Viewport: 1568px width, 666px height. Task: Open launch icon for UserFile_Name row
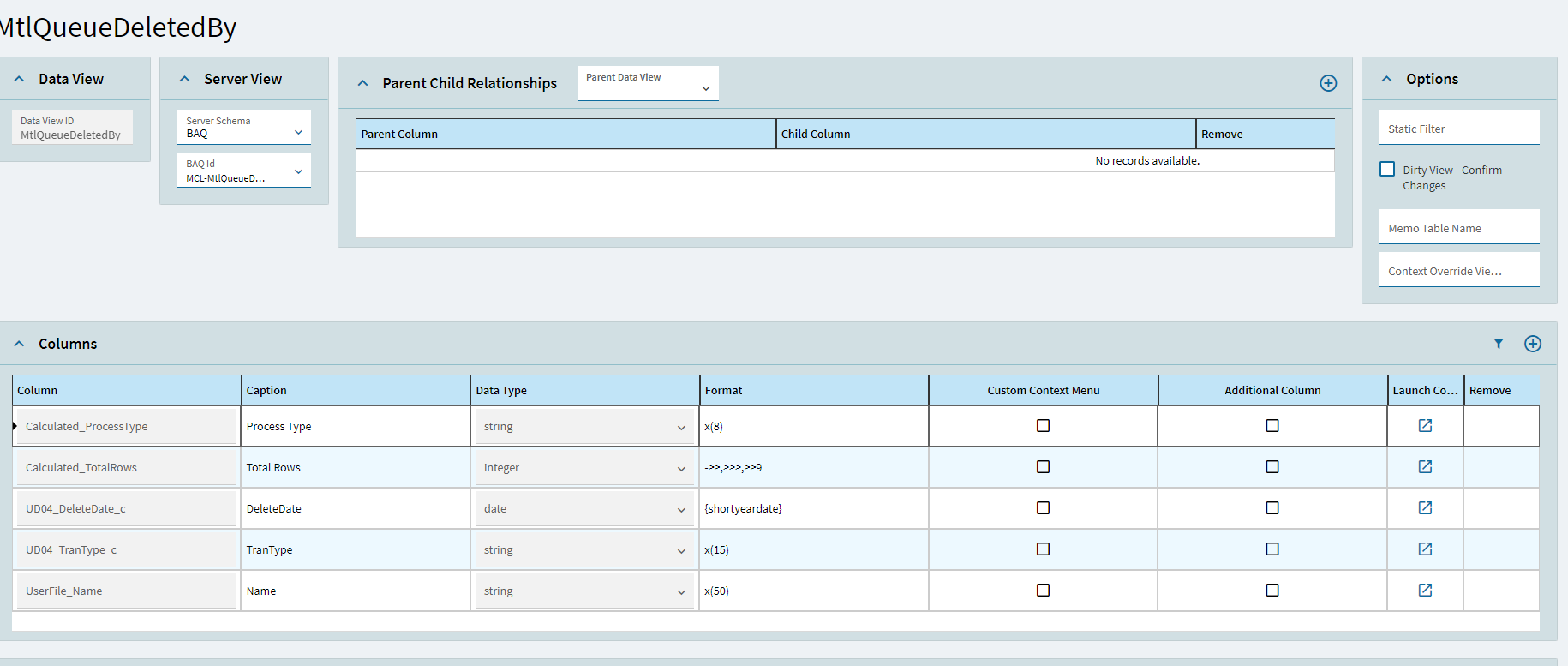coord(1425,591)
